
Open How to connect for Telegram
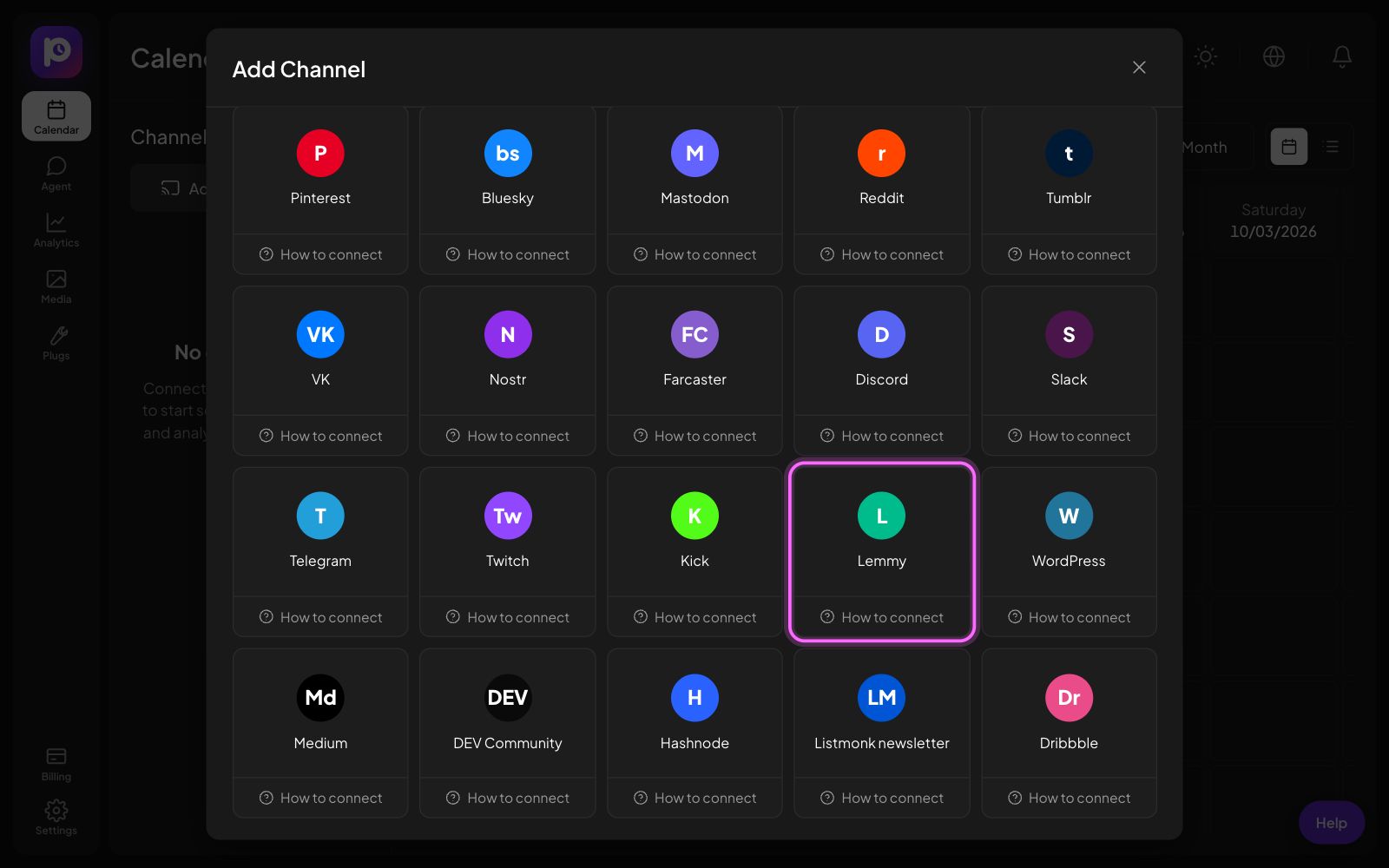(320, 617)
